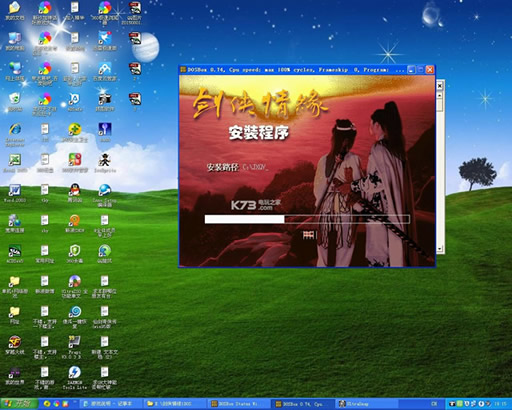Screen dimensions: 512x410
Task: Click scroll-up arrow of window behind DOSBox
Action: tap(440, 95)
